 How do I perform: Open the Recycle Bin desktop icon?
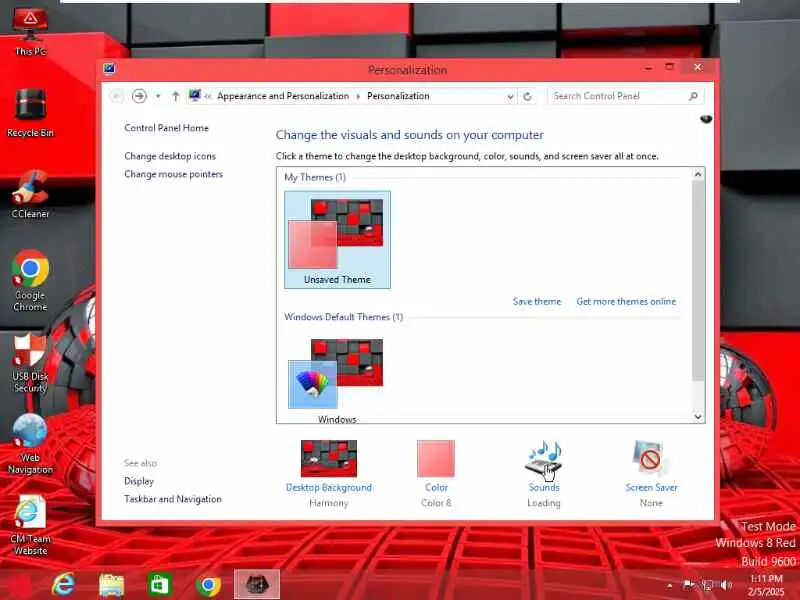30,112
